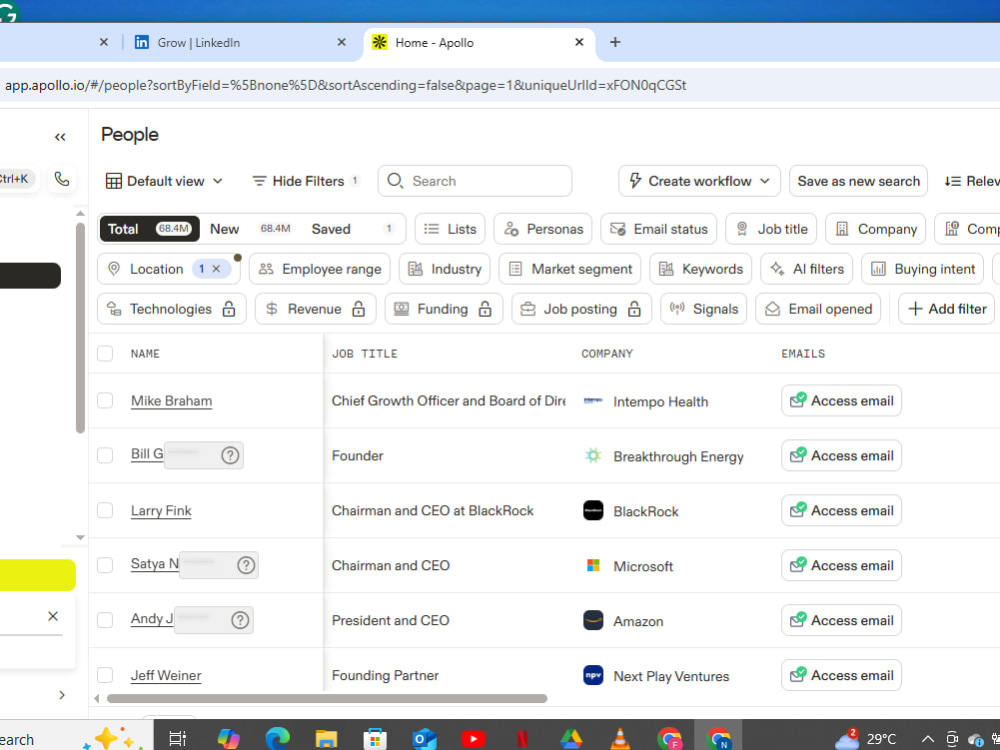Check the Andy J row checkbox
Screen dimensions: 1000x750
[105, 620]
